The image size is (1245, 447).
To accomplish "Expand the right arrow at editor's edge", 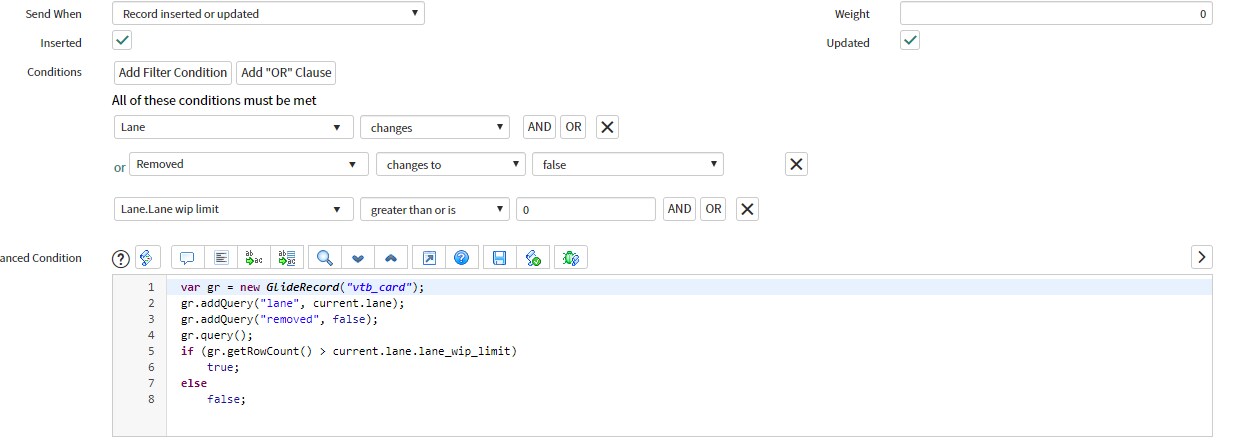I will tap(1202, 257).
